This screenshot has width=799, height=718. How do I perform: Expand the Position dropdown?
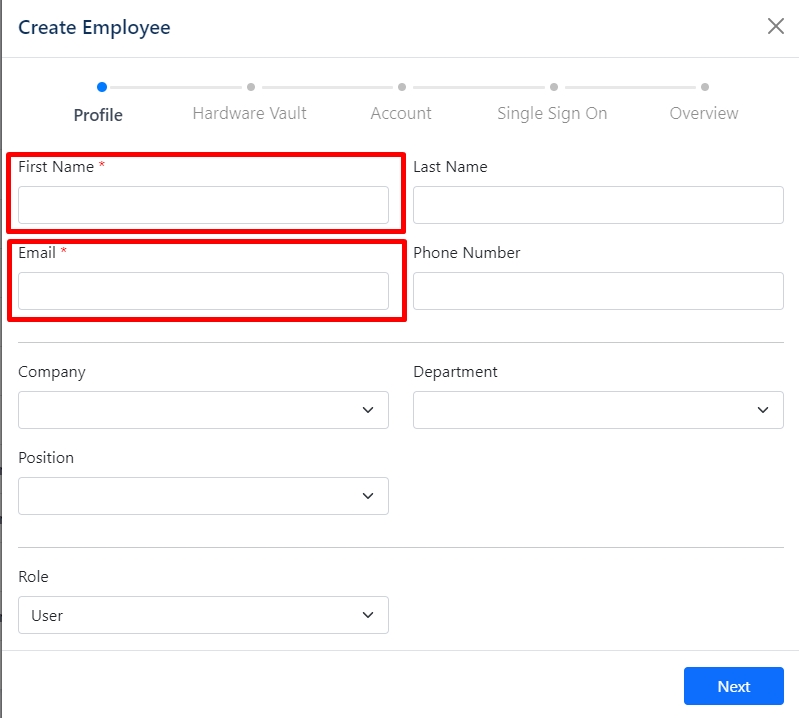[203, 496]
